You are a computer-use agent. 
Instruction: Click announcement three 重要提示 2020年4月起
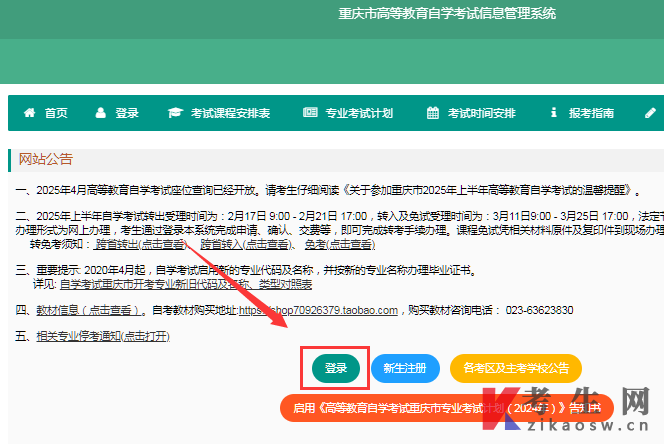[x=246, y=270]
